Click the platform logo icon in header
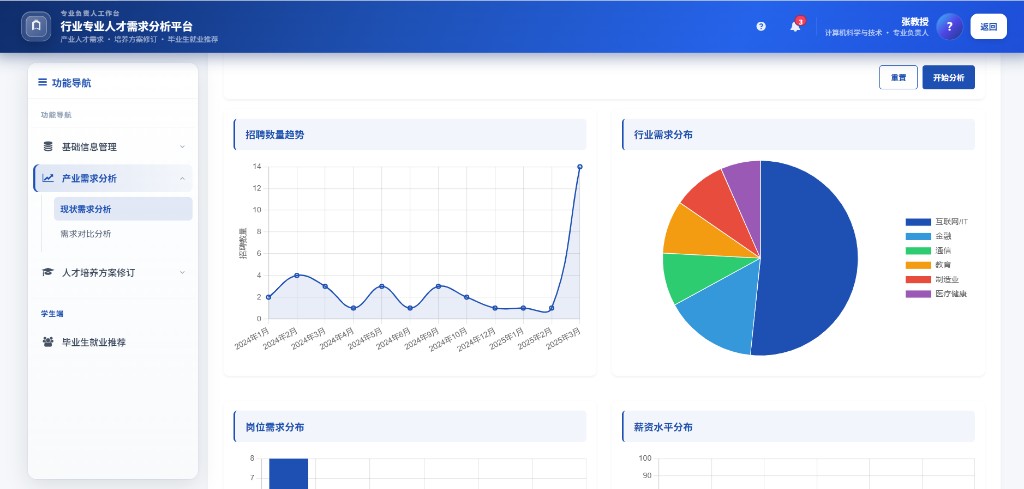Screen dimensions: 1024x489 (x=36, y=26)
